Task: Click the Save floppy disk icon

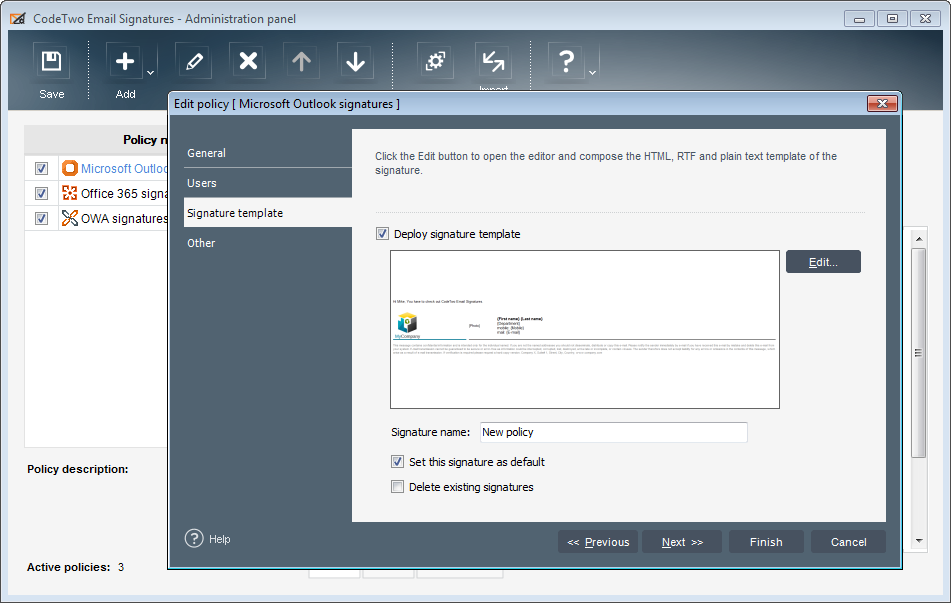Action: 52,61
